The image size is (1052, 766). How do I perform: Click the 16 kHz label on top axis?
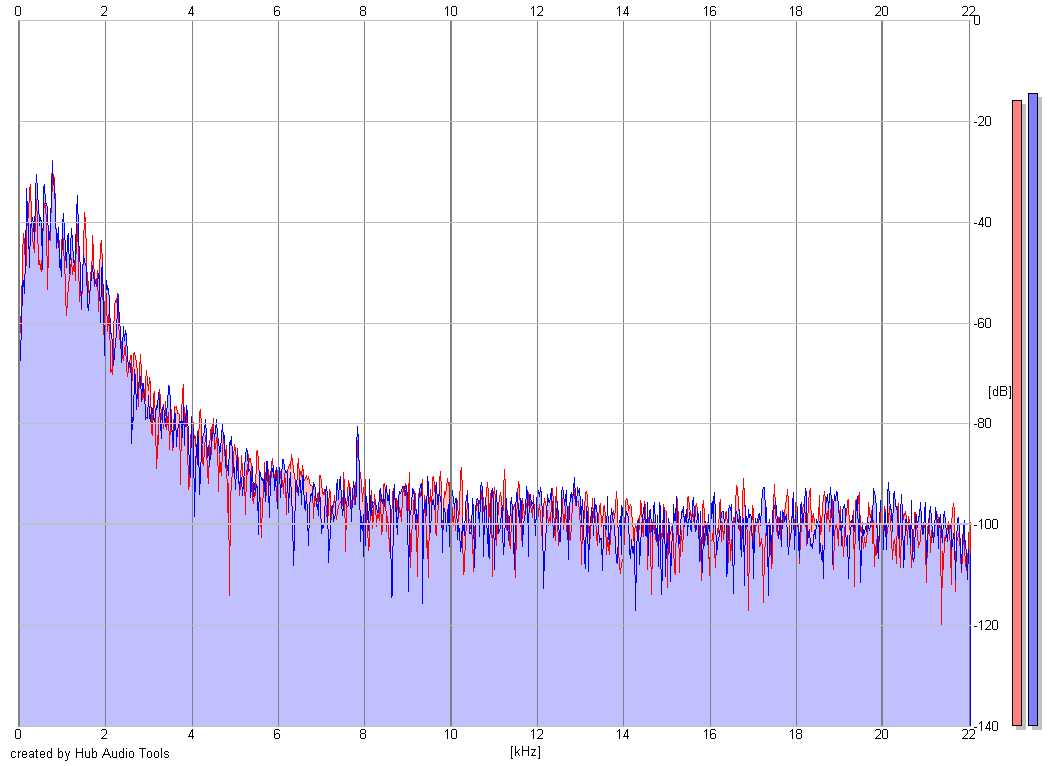pyautogui.click(x=709, y=11)
